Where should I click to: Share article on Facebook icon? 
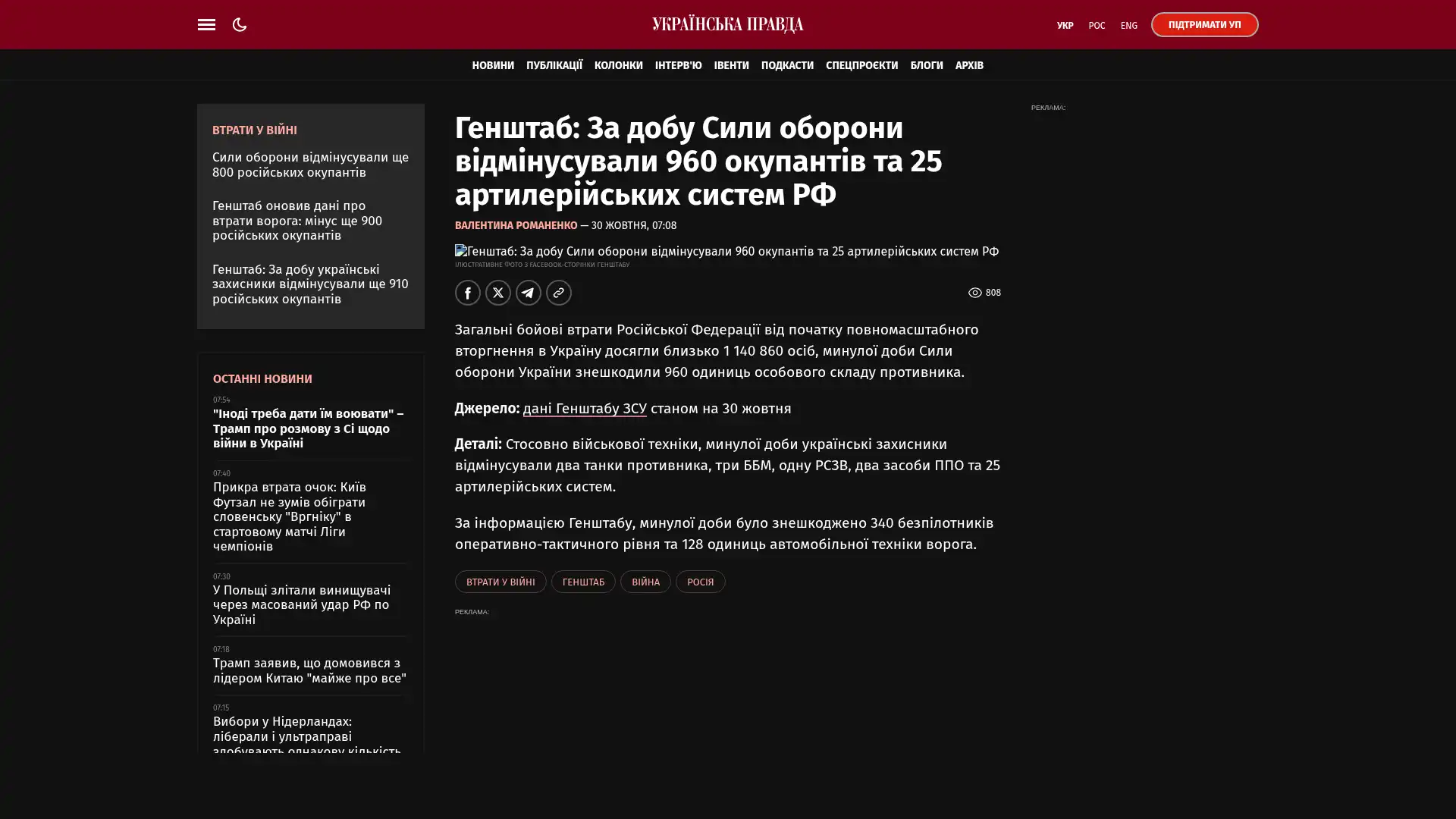click(x=467, y=293)
